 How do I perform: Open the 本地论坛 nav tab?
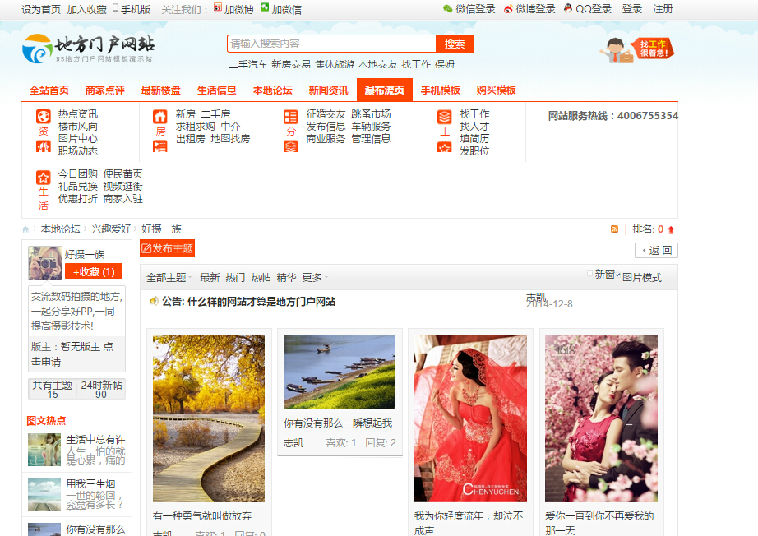click(273, 90)
